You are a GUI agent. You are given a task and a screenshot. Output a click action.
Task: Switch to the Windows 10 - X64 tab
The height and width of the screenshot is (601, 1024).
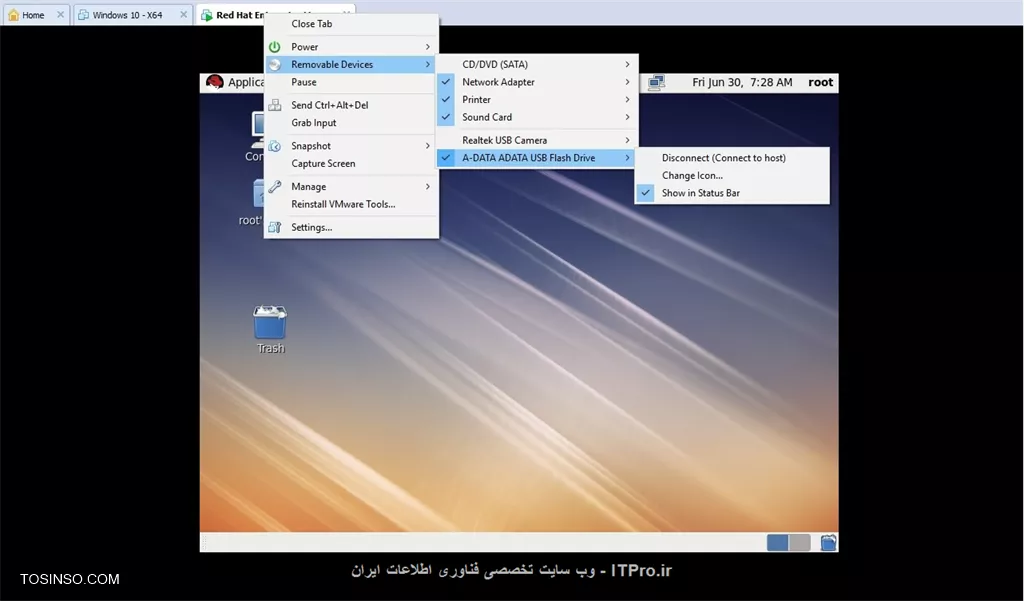[x=132, y=15]
